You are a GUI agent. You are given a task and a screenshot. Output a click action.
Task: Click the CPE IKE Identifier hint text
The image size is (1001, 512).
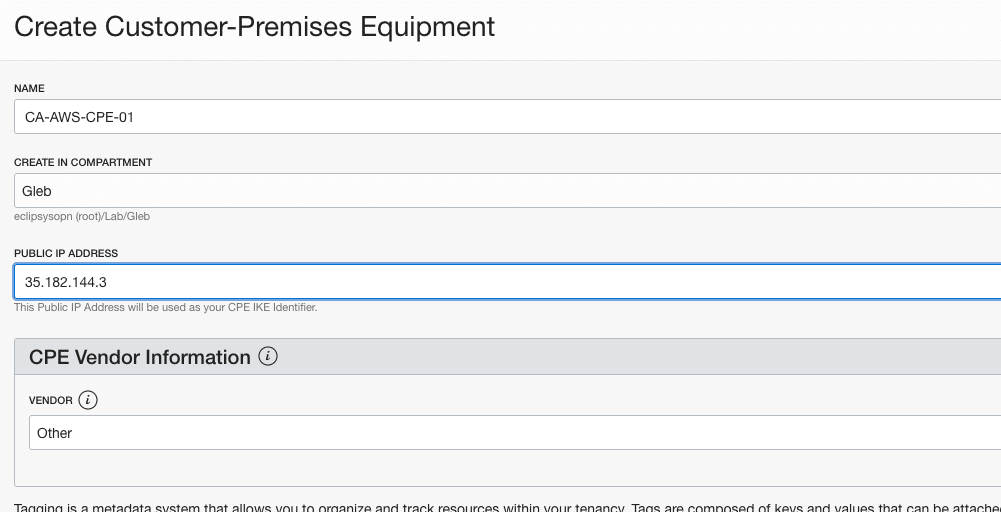click(166, 307)
